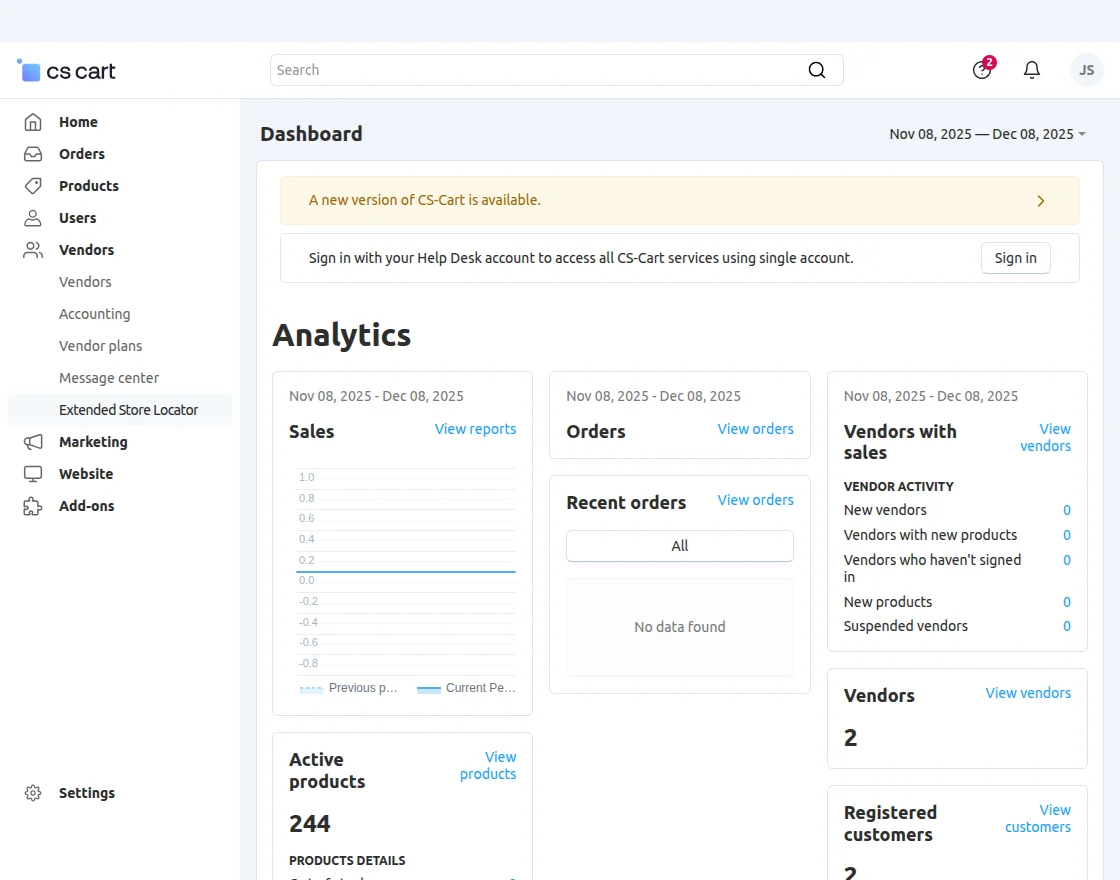Click the Current Period chart legend swatch
The image size is (1120, 880).
click(430, 688)
